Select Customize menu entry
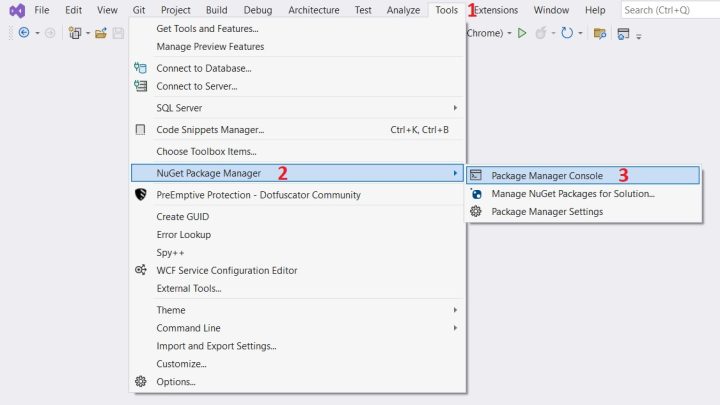720x405 pixels. (298, 364)
